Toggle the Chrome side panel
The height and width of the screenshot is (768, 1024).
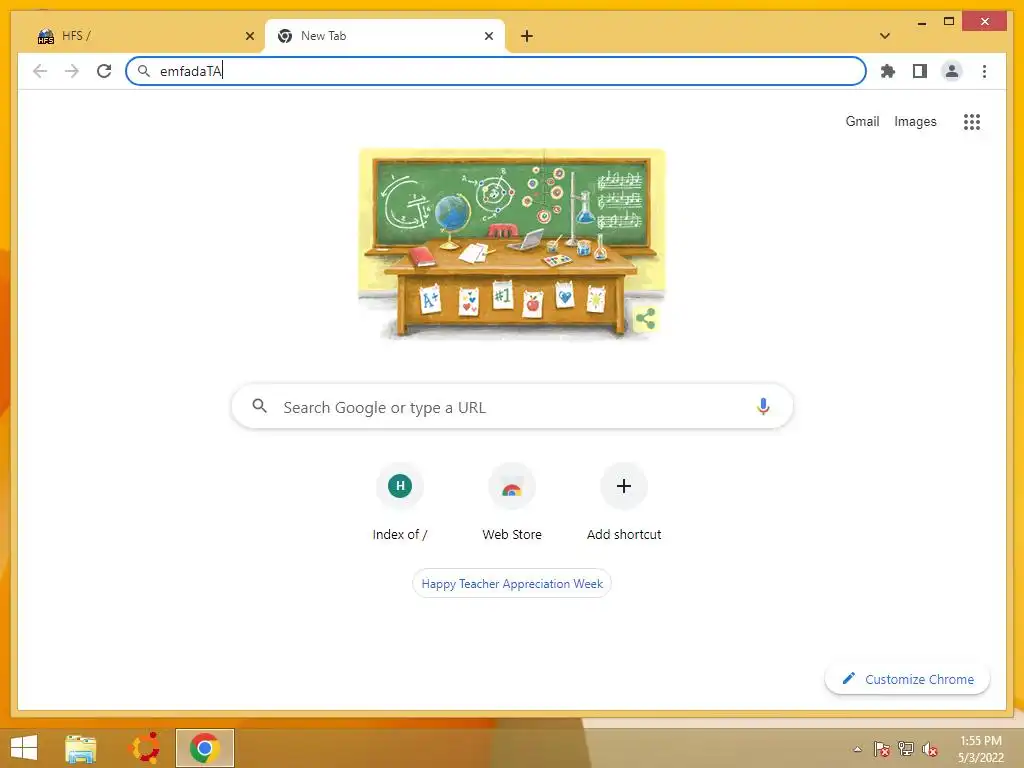point(920,71)
